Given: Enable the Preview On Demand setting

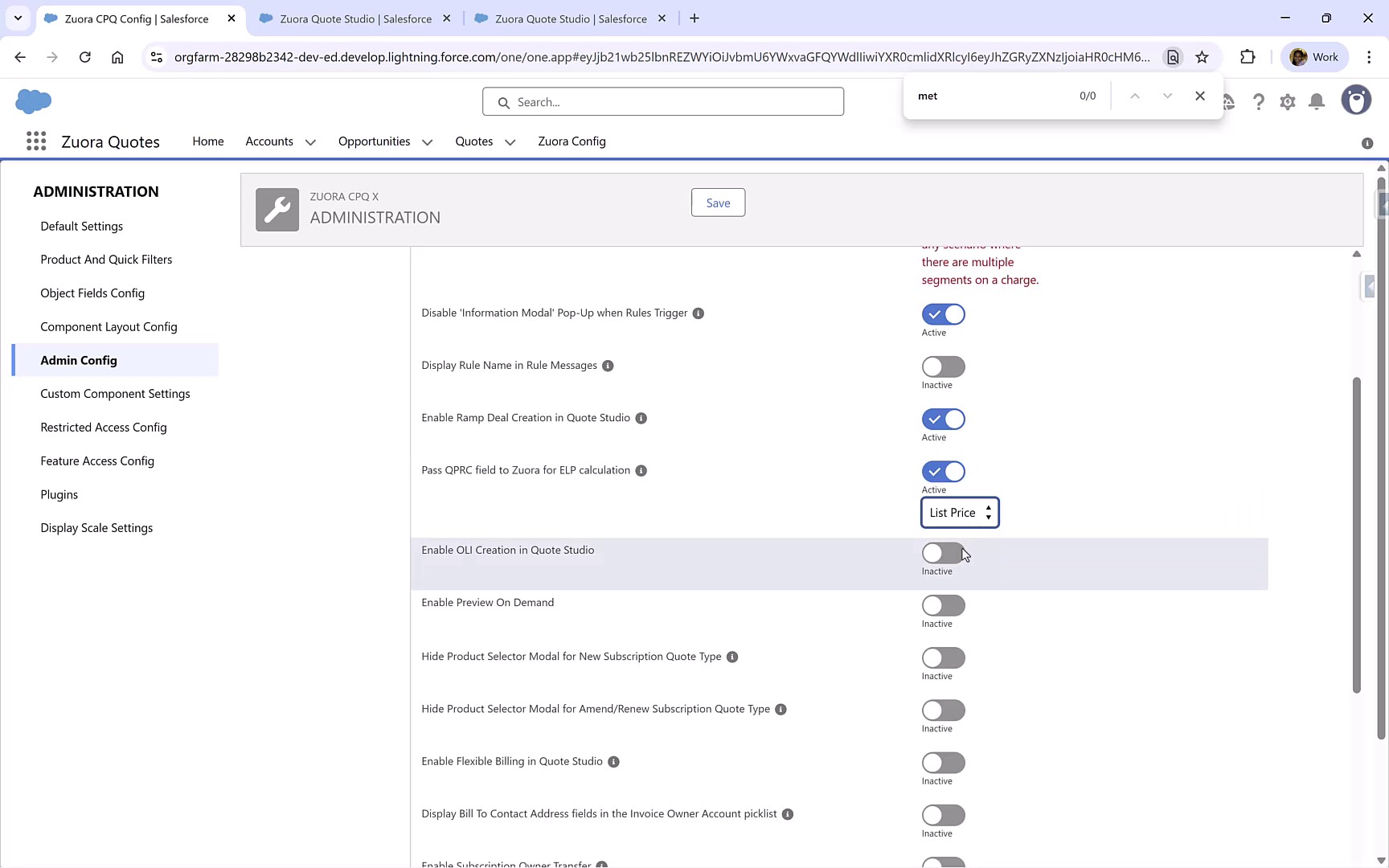Looking at the screenshot, I should point(943,605).
